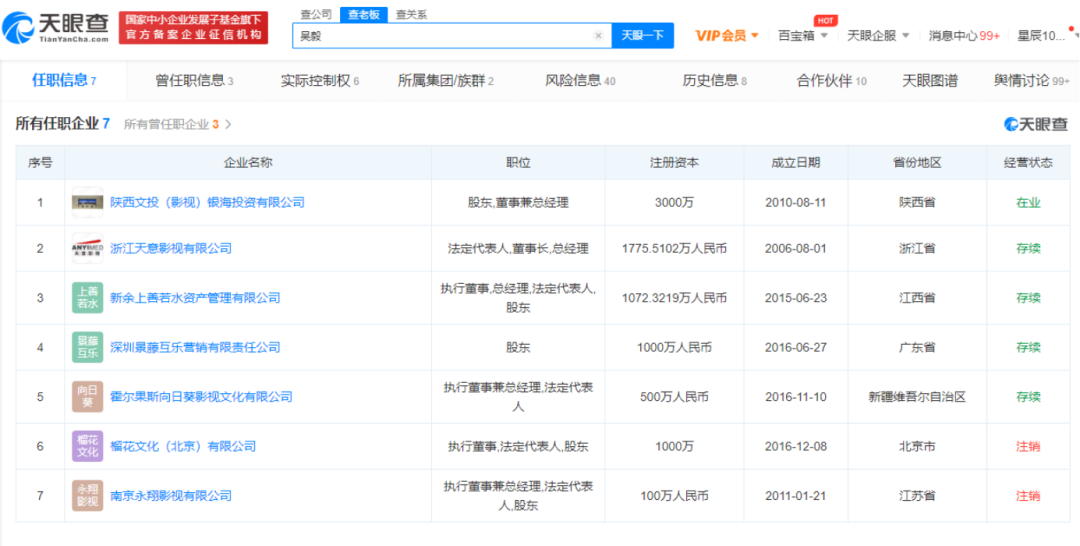1080x546 pixels.
Task: Click the official 备案企业征信机构 red banner
Action: click(194, 28)
